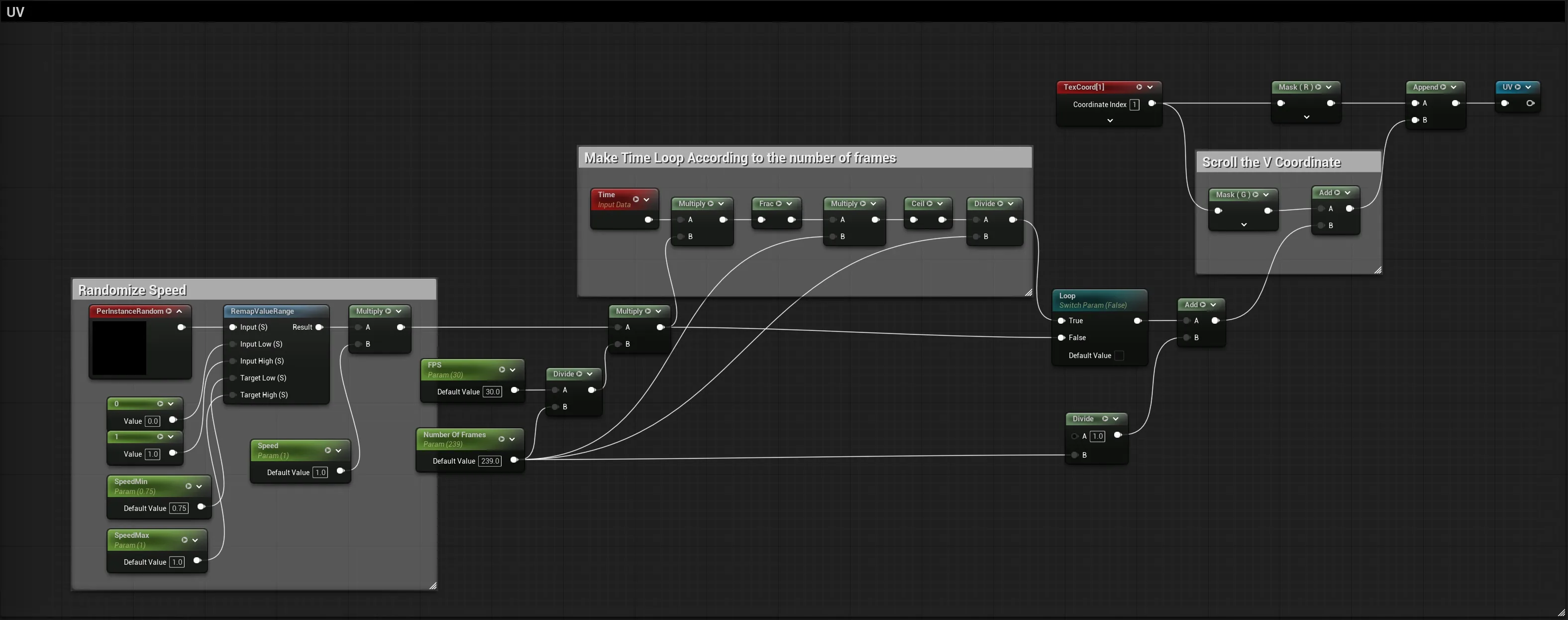Viewport: 1568px width, 620px height.
Task: Click the preview icon on the Append node
Action: 1443,87
